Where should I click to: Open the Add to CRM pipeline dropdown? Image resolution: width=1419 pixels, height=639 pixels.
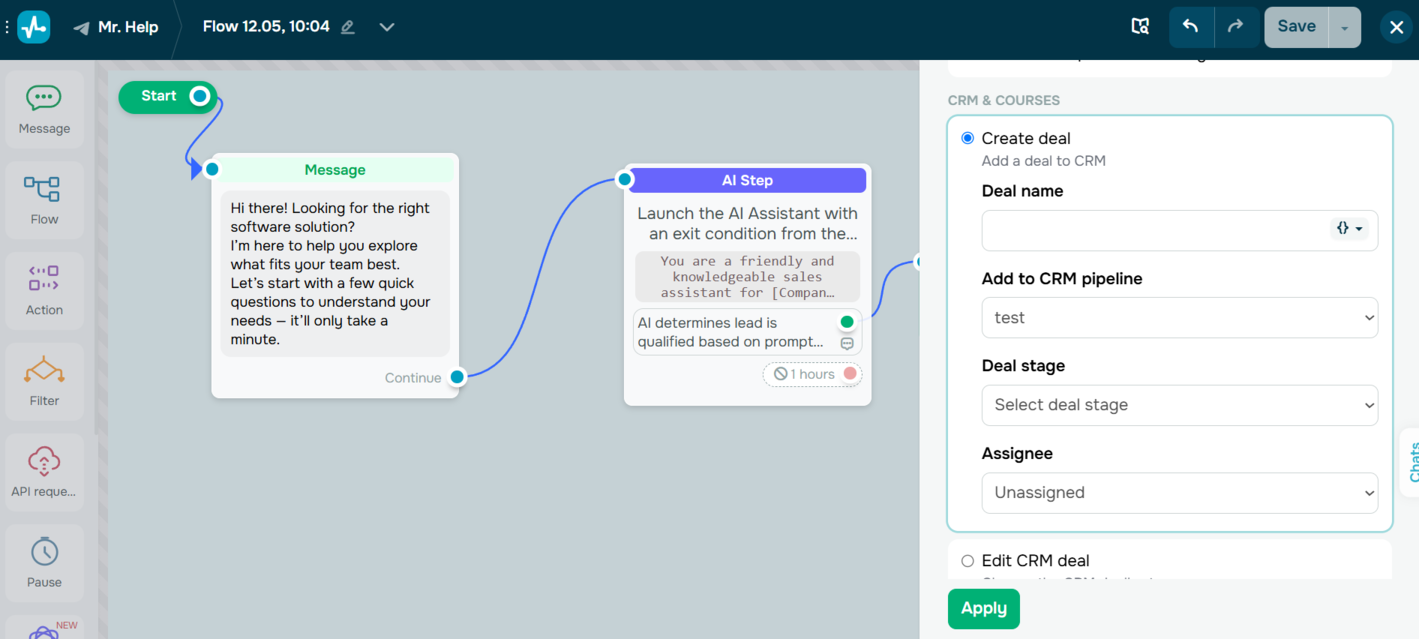point(1179,317)
